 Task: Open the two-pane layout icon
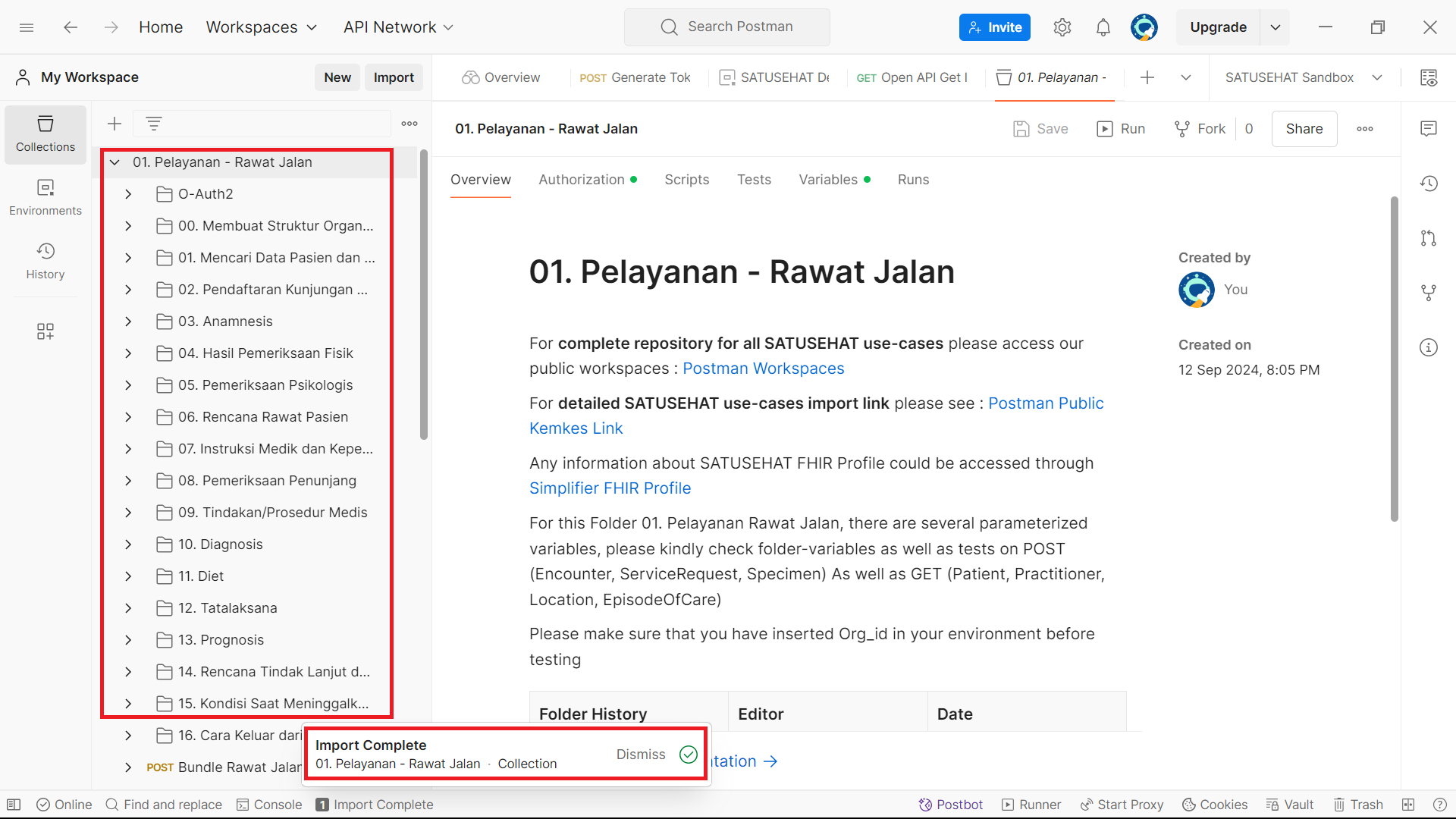(x=1408, y=805)
